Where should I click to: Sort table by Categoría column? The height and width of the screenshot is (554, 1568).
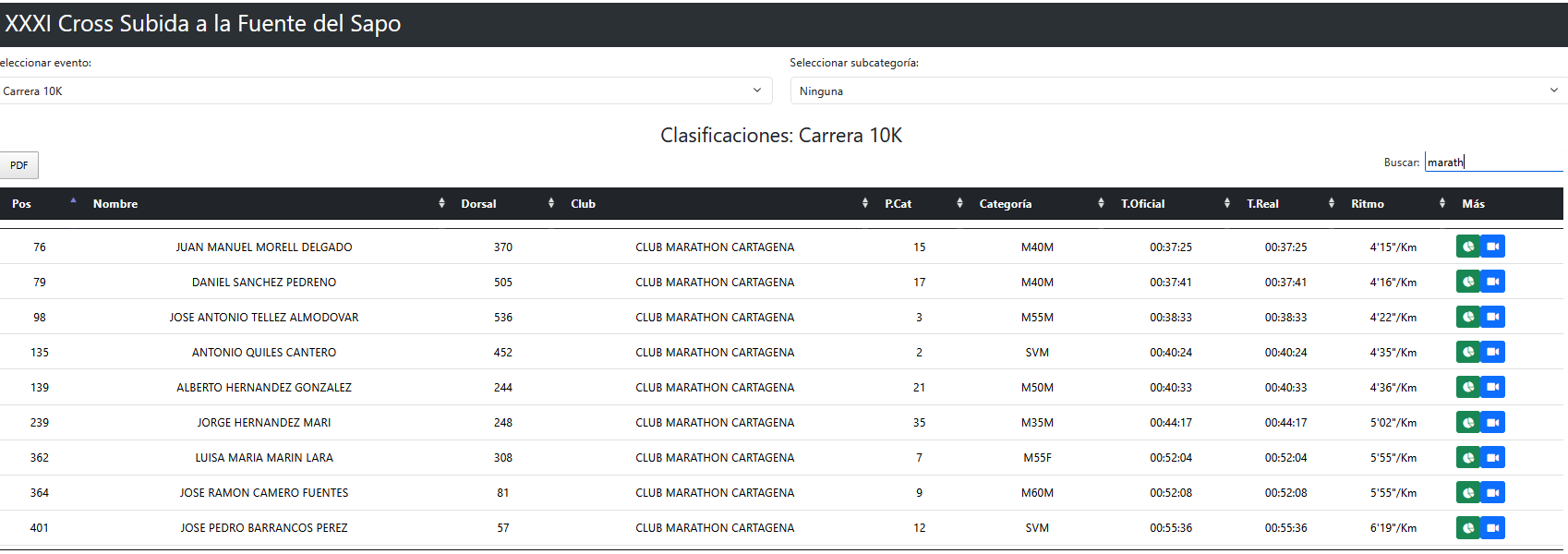1039,204
